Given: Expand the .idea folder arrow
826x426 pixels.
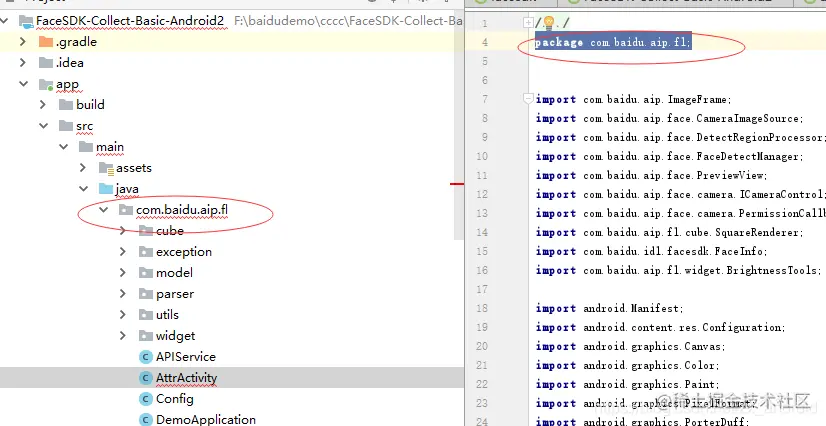Looking at the screenshot, I should click(x=23, y=62).
